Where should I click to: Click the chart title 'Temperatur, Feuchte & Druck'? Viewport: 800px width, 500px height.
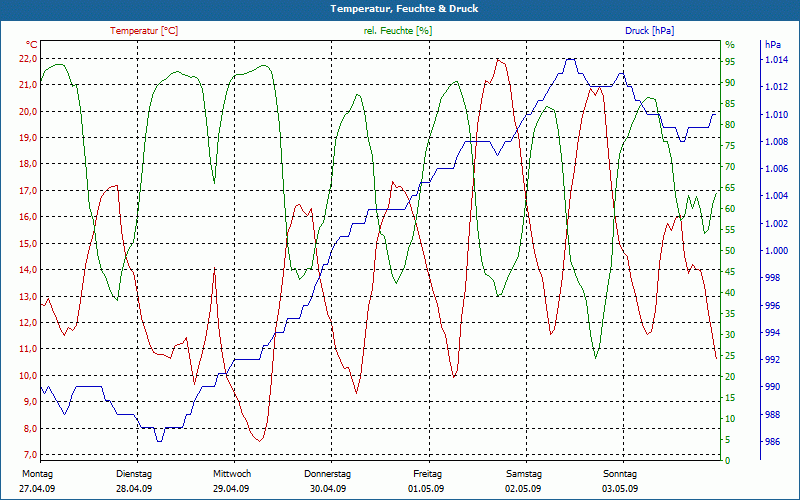click(404, 9)
